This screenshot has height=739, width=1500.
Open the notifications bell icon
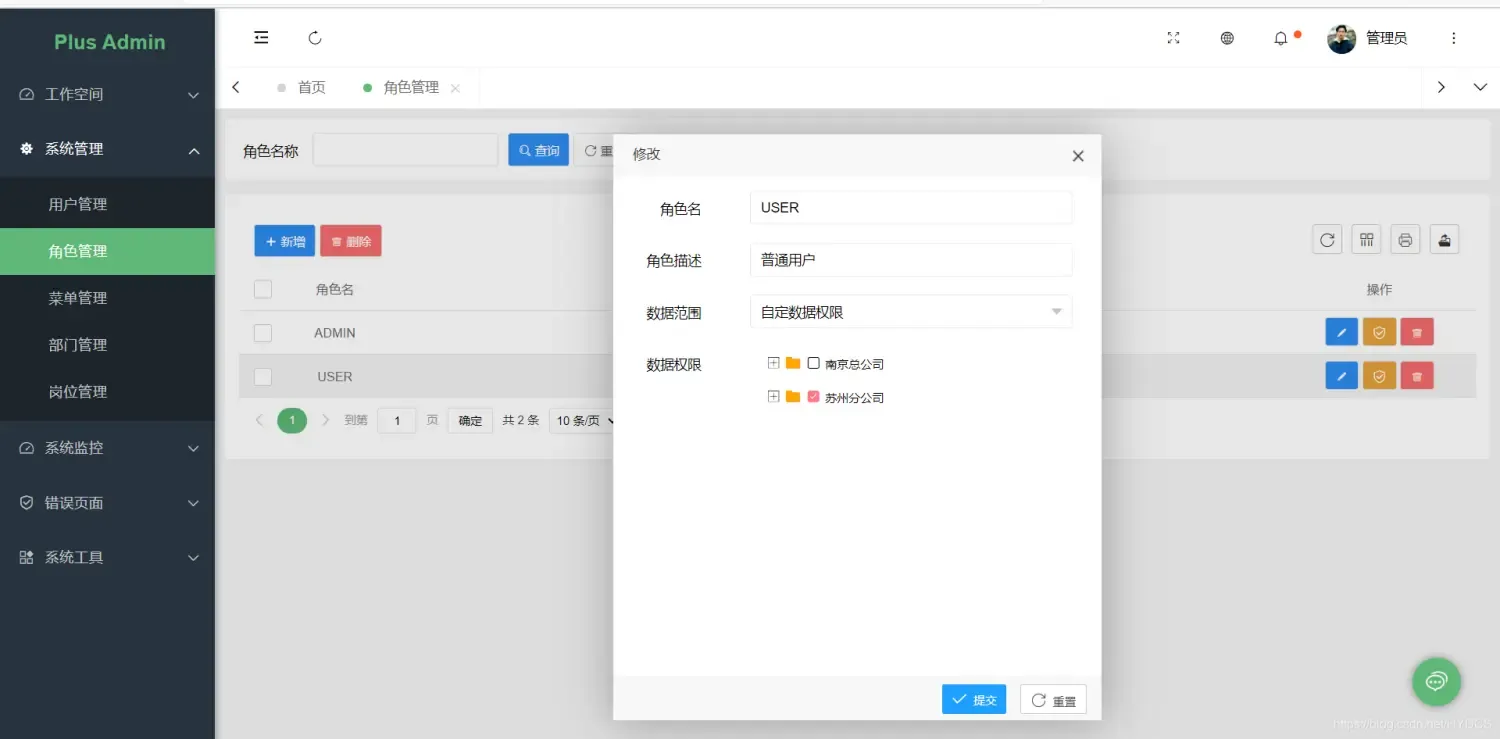click(x=1281, y=37)
